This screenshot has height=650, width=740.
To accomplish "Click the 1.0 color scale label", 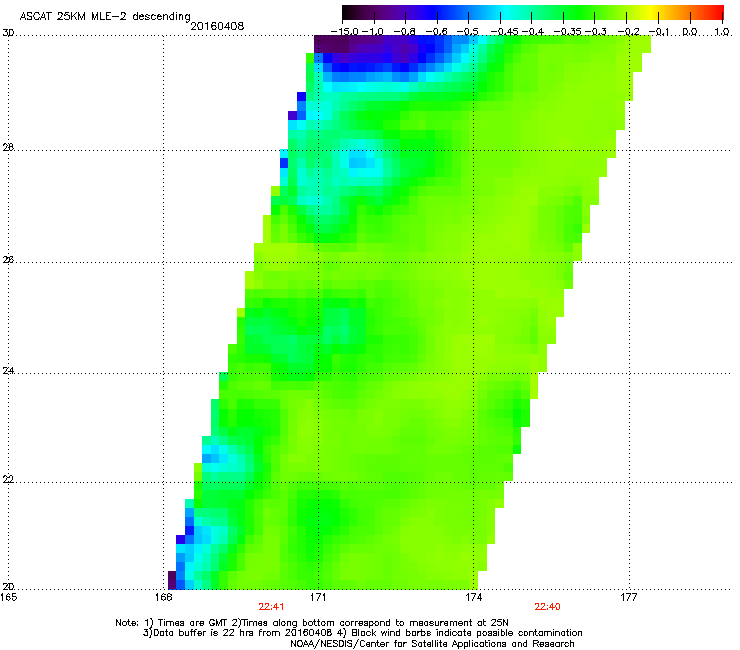I will (x=722, y=32).
